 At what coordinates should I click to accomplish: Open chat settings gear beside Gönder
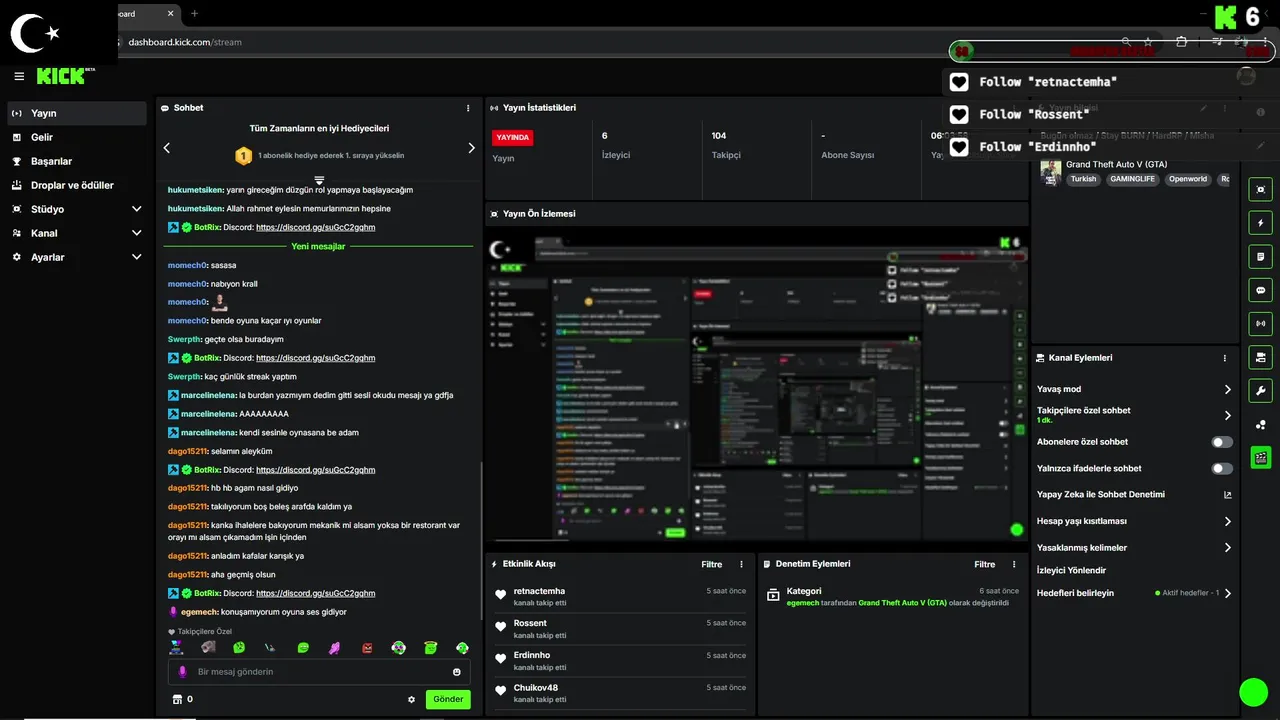coord(411,700)
